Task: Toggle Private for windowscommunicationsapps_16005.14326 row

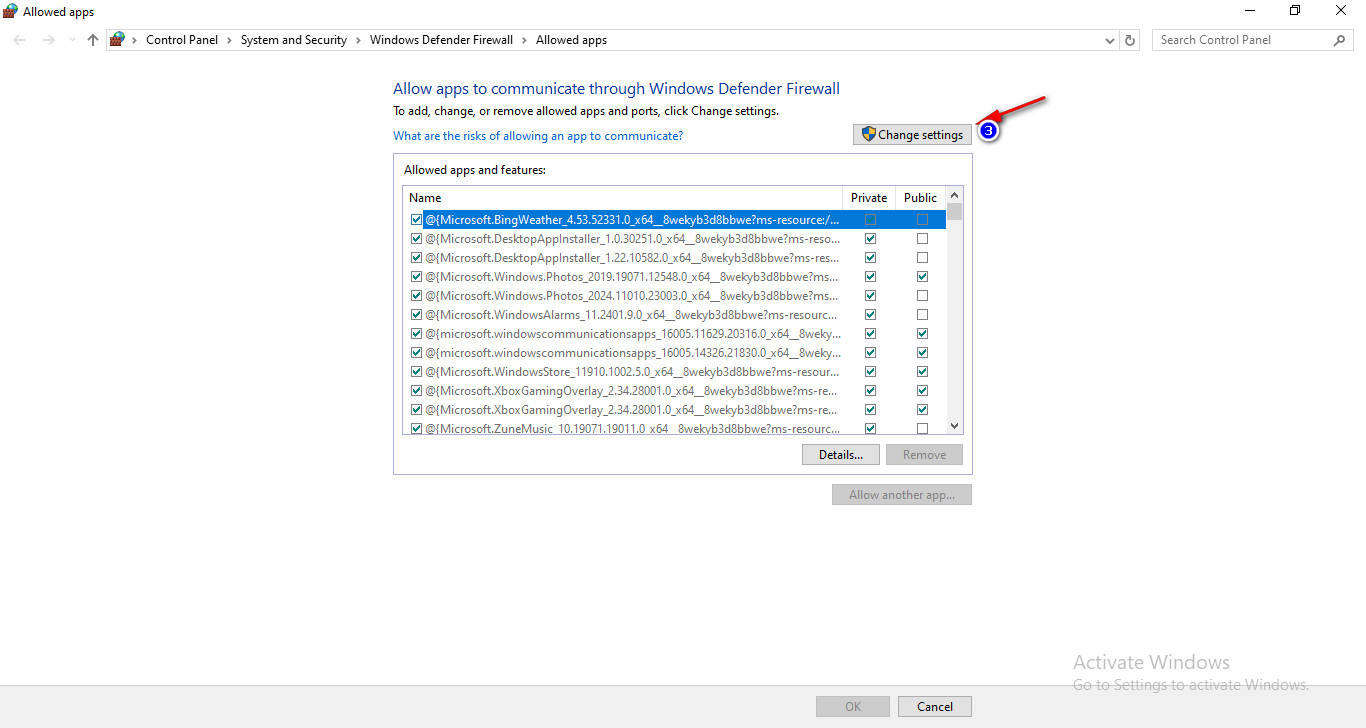Action: 870,353
